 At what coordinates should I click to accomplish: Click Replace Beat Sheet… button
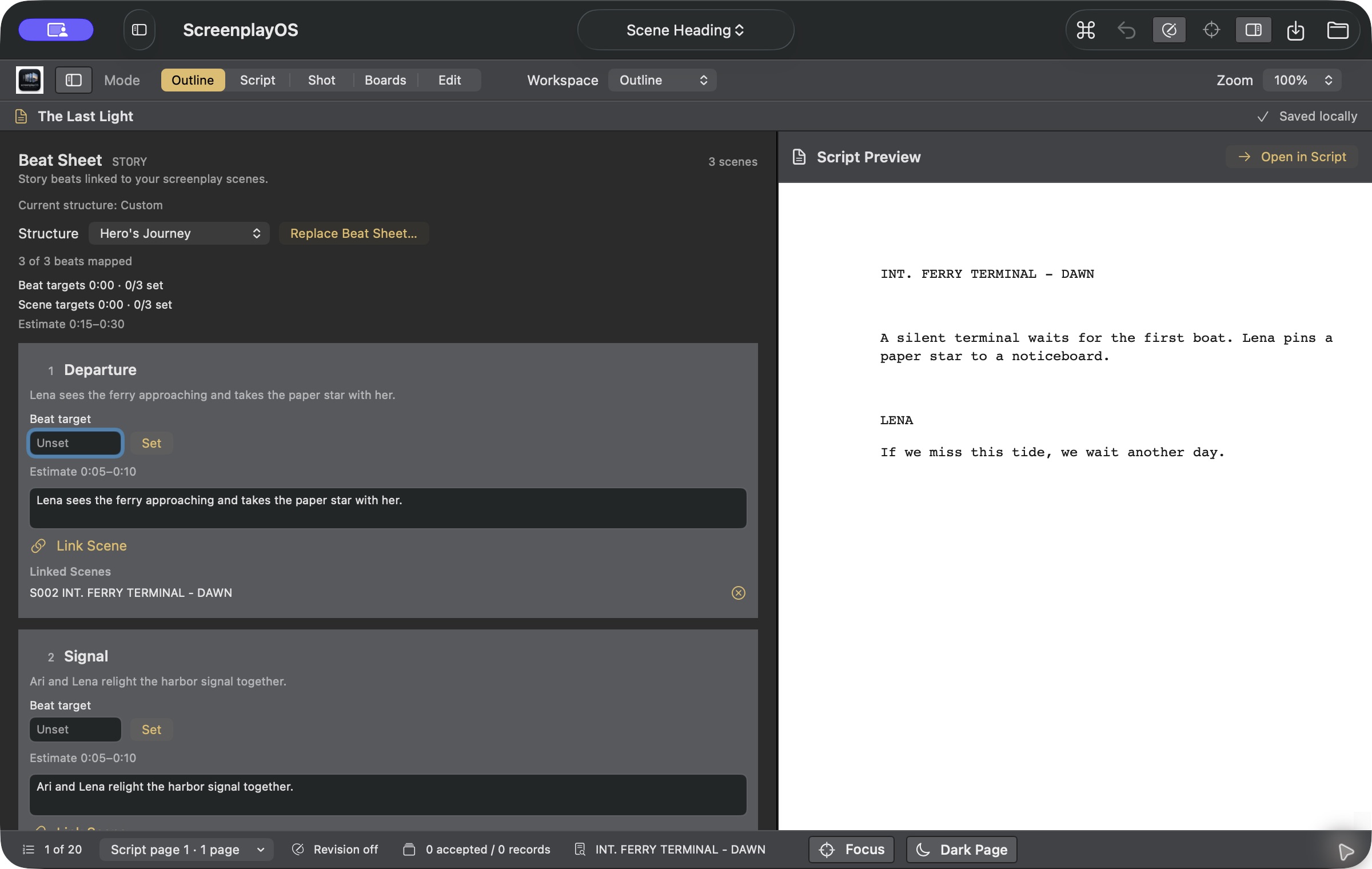pos(354,233)
